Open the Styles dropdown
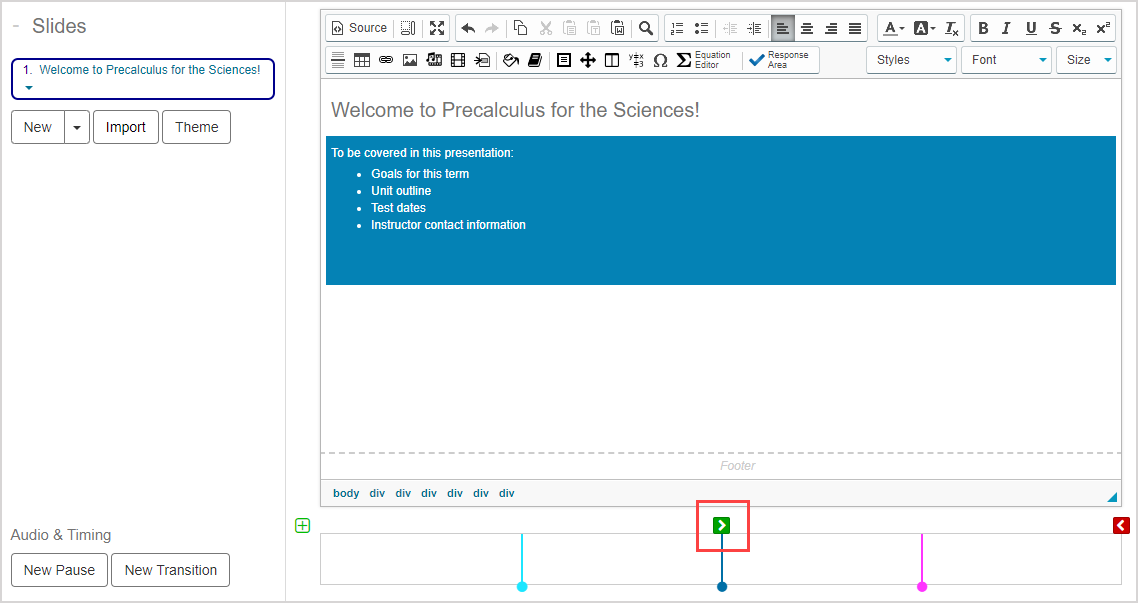Screen dimensions: 1138x603 pos(912,60)
